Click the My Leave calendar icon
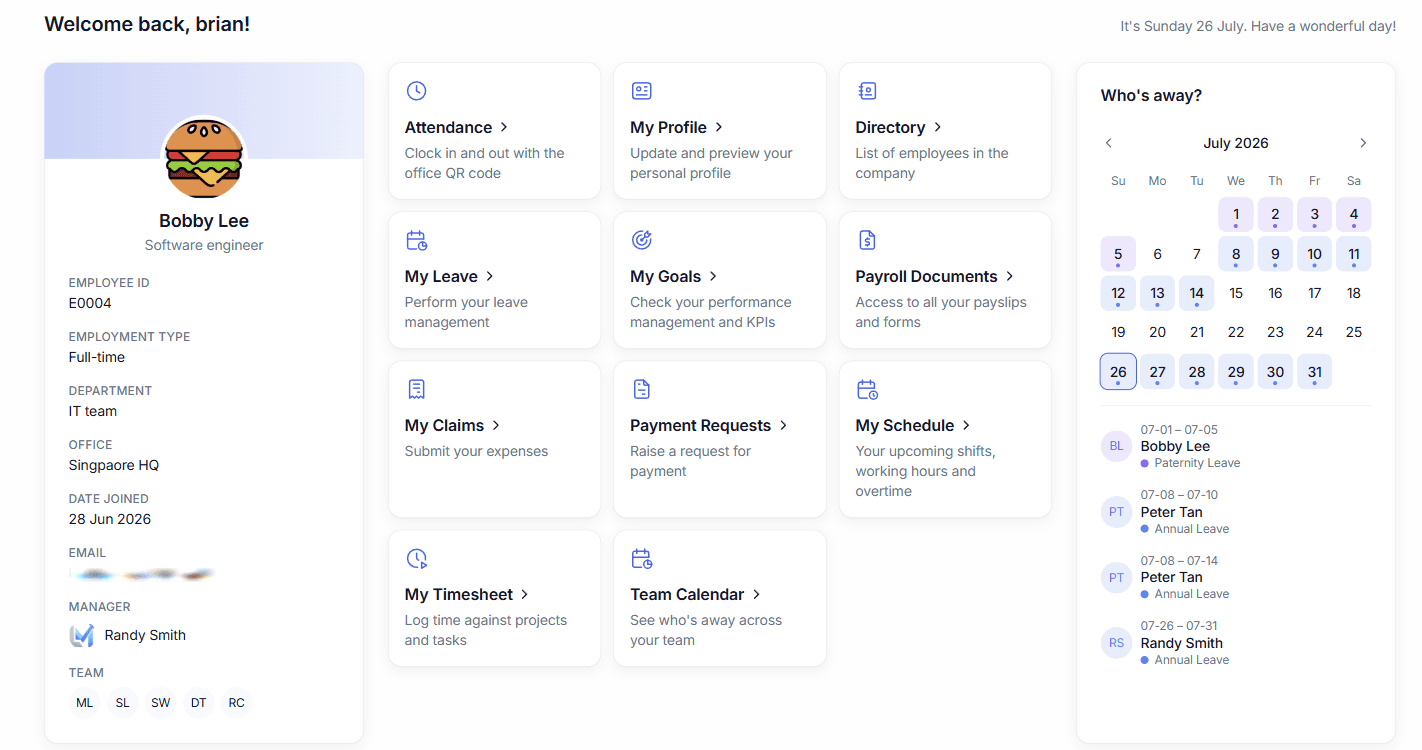The image size is (1422, 750). [x=416, y=240]
